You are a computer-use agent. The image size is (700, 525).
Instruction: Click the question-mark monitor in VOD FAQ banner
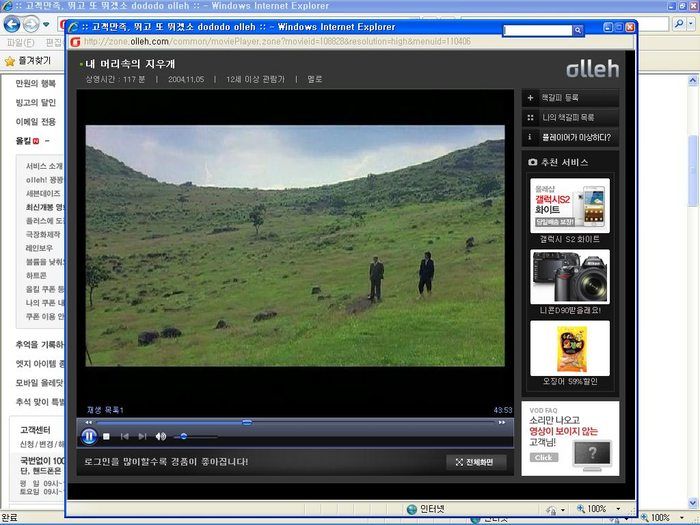(592, 455)
